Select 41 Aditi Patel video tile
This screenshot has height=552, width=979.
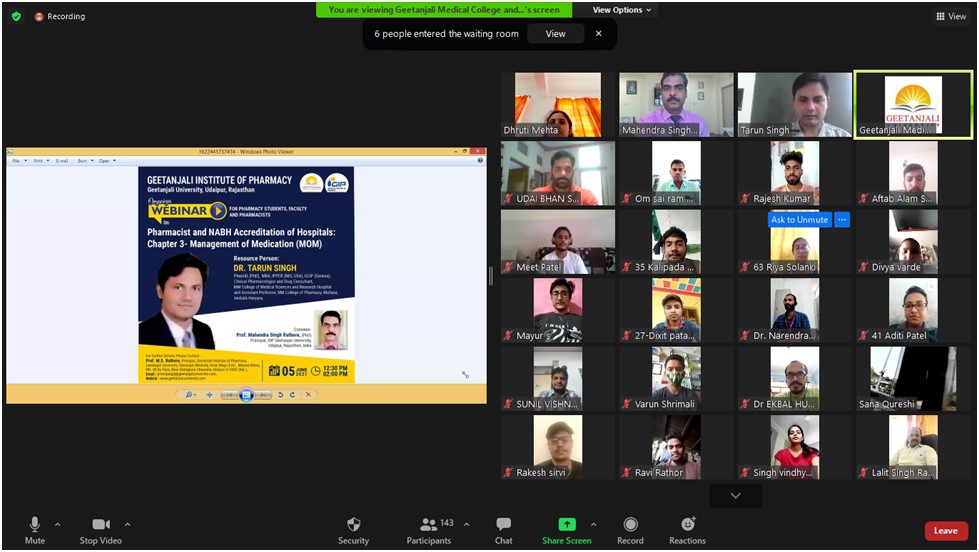pos(913,310)
